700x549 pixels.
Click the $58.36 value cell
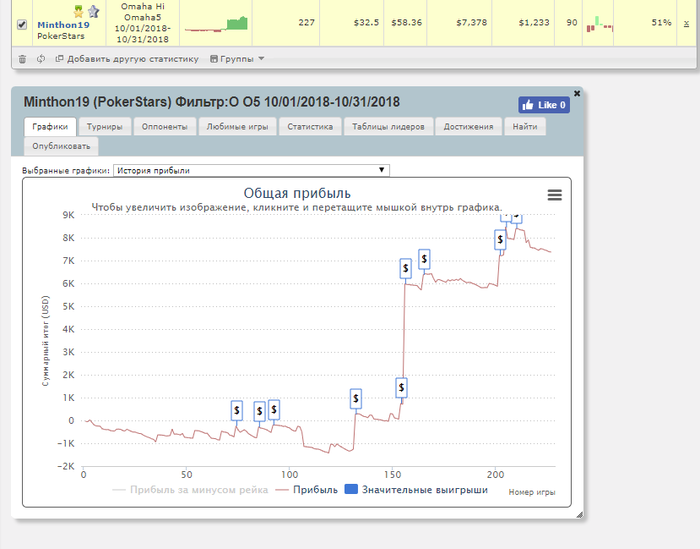pos(406,23)
